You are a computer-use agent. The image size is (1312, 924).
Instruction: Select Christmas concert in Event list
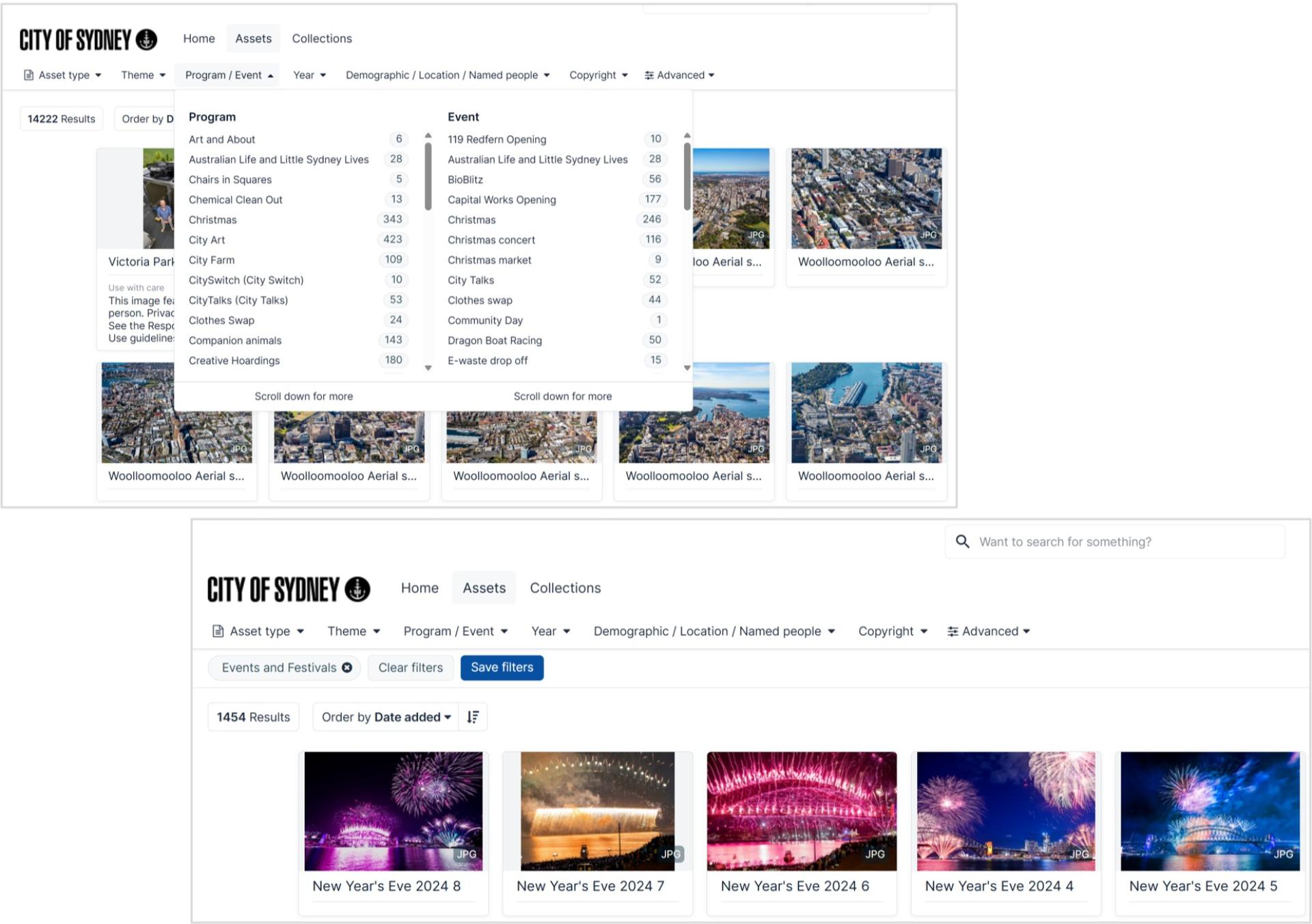(x=491, y=240)
